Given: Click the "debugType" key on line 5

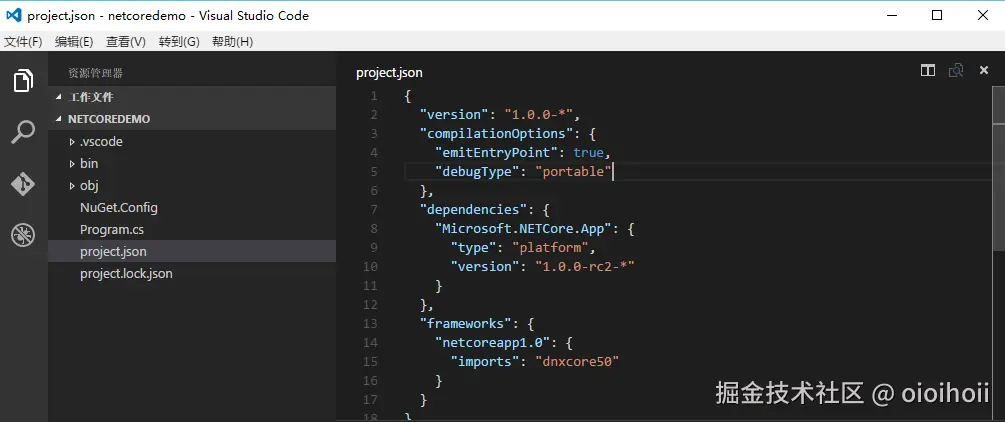Looking at the screenshot, I should click(x=478, y=172).
